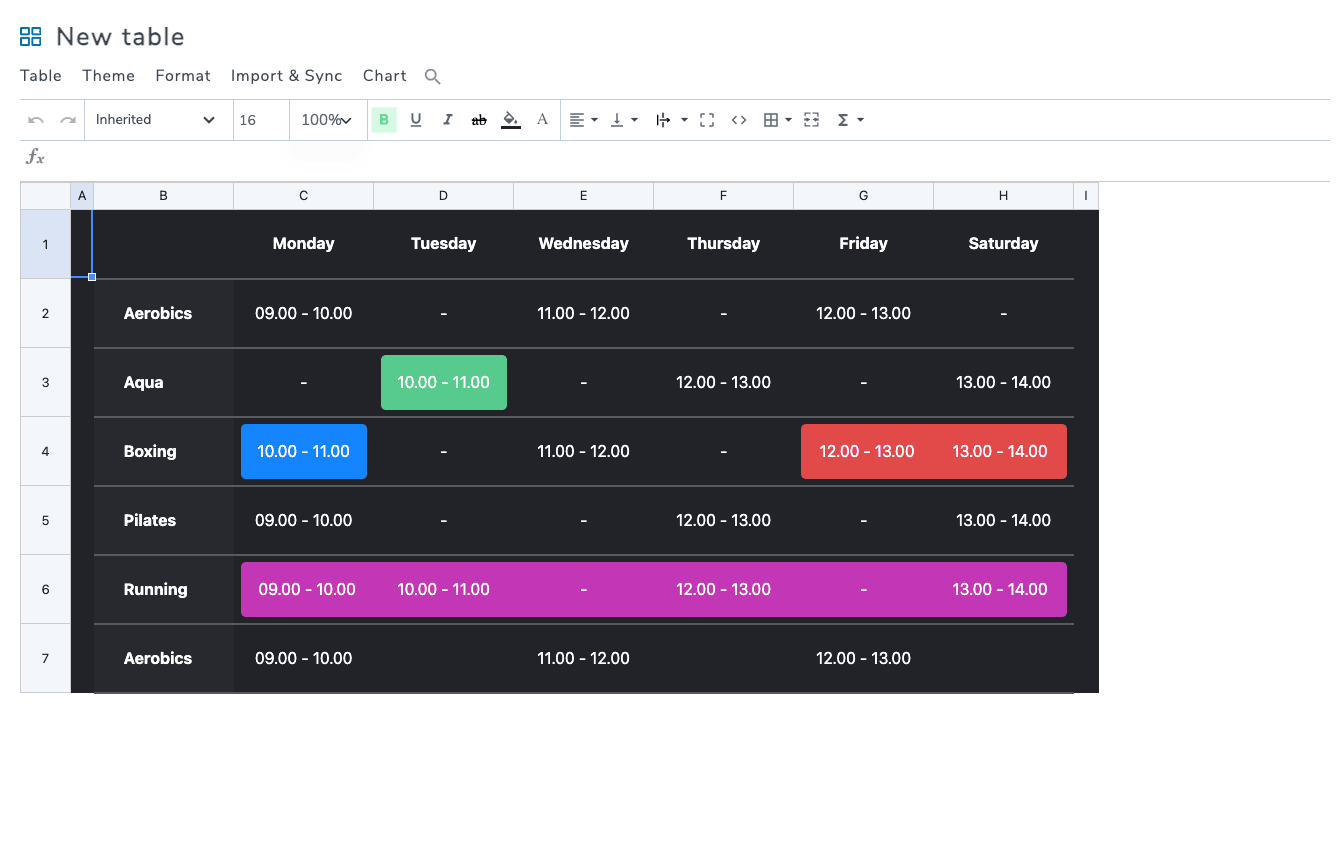
Task: Click the vertical align icon
Action: coord(617,120)
